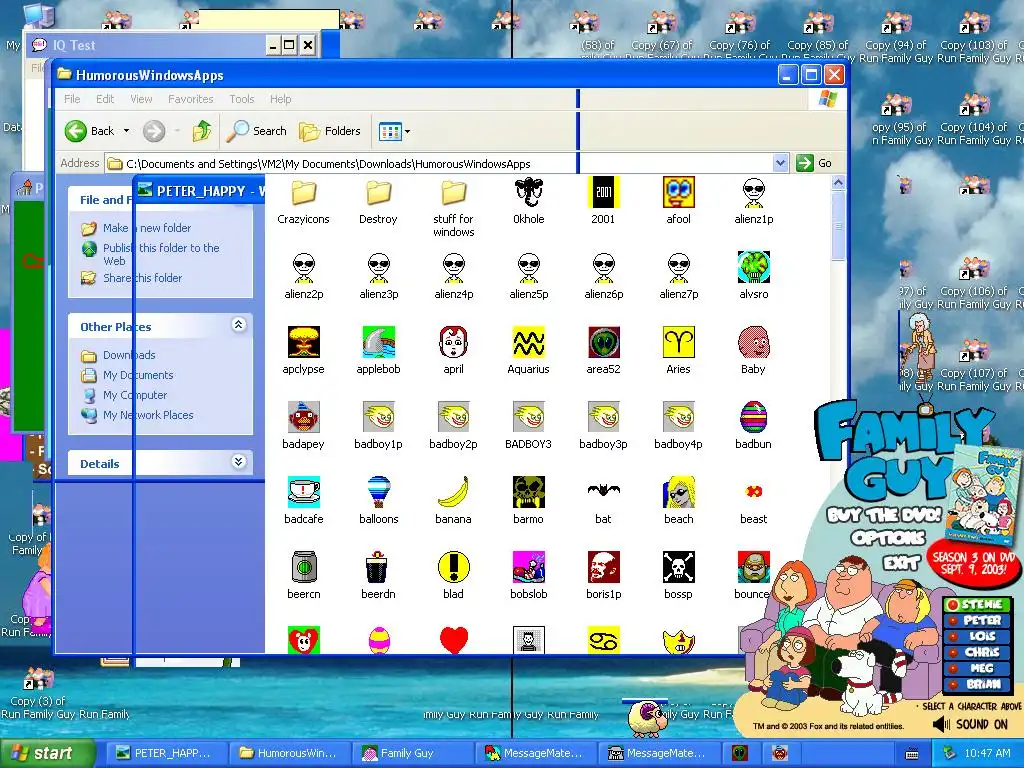
Task: Choose LOIS character radio button
Action: click(954, 636)
